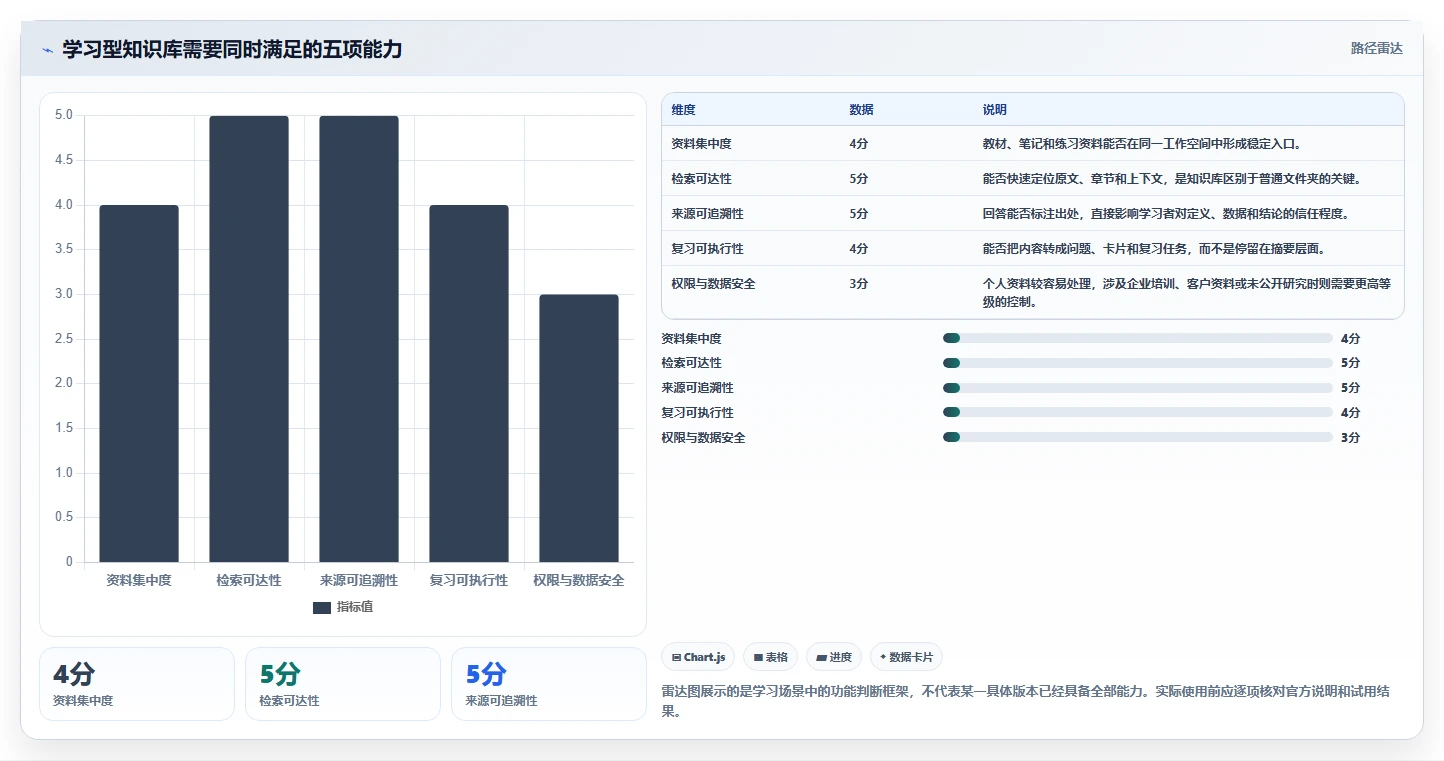Viewport: 1444px width, 761px height.
Task: Open the 5分 检索可达性 stat card
Action: 343,684
